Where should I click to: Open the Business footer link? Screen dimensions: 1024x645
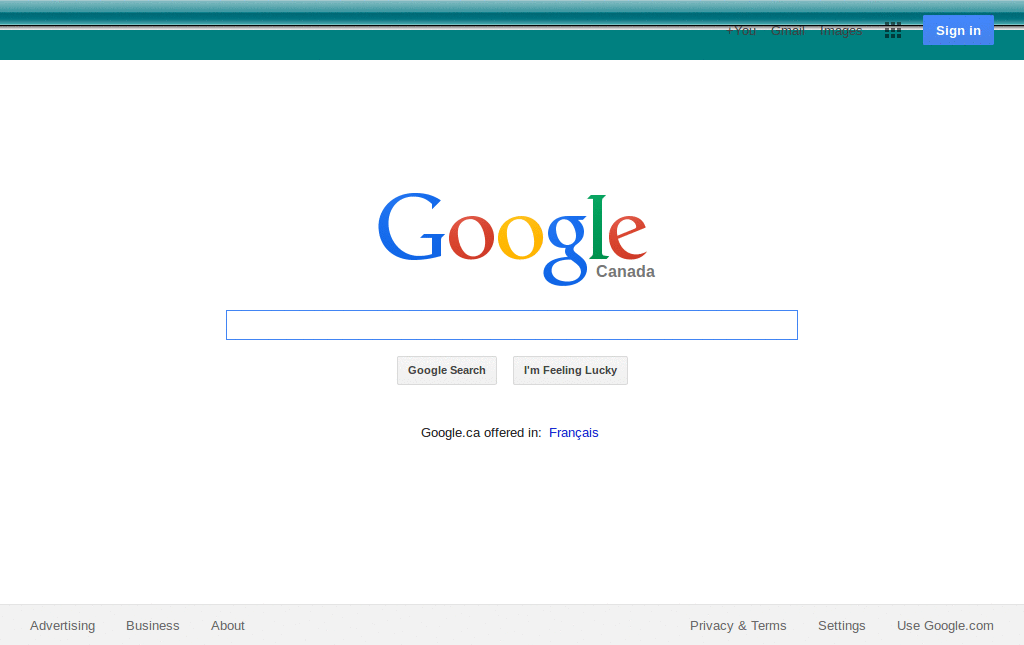(x=153, y=625)
